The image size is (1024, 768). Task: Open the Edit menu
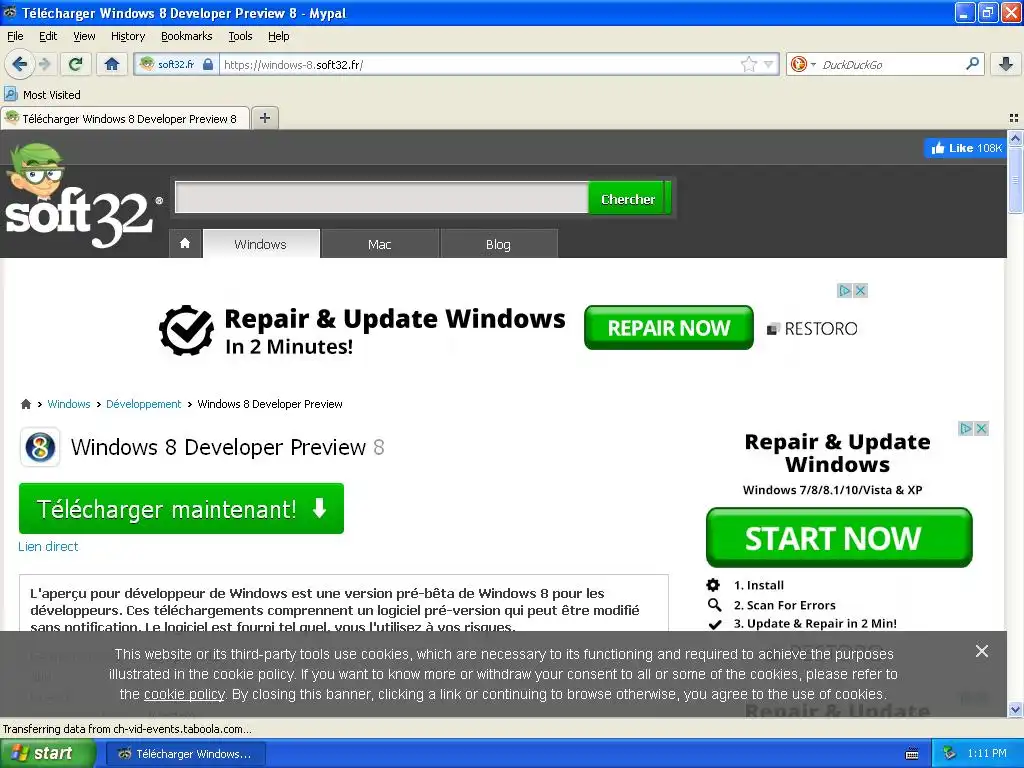pos(48,36)
